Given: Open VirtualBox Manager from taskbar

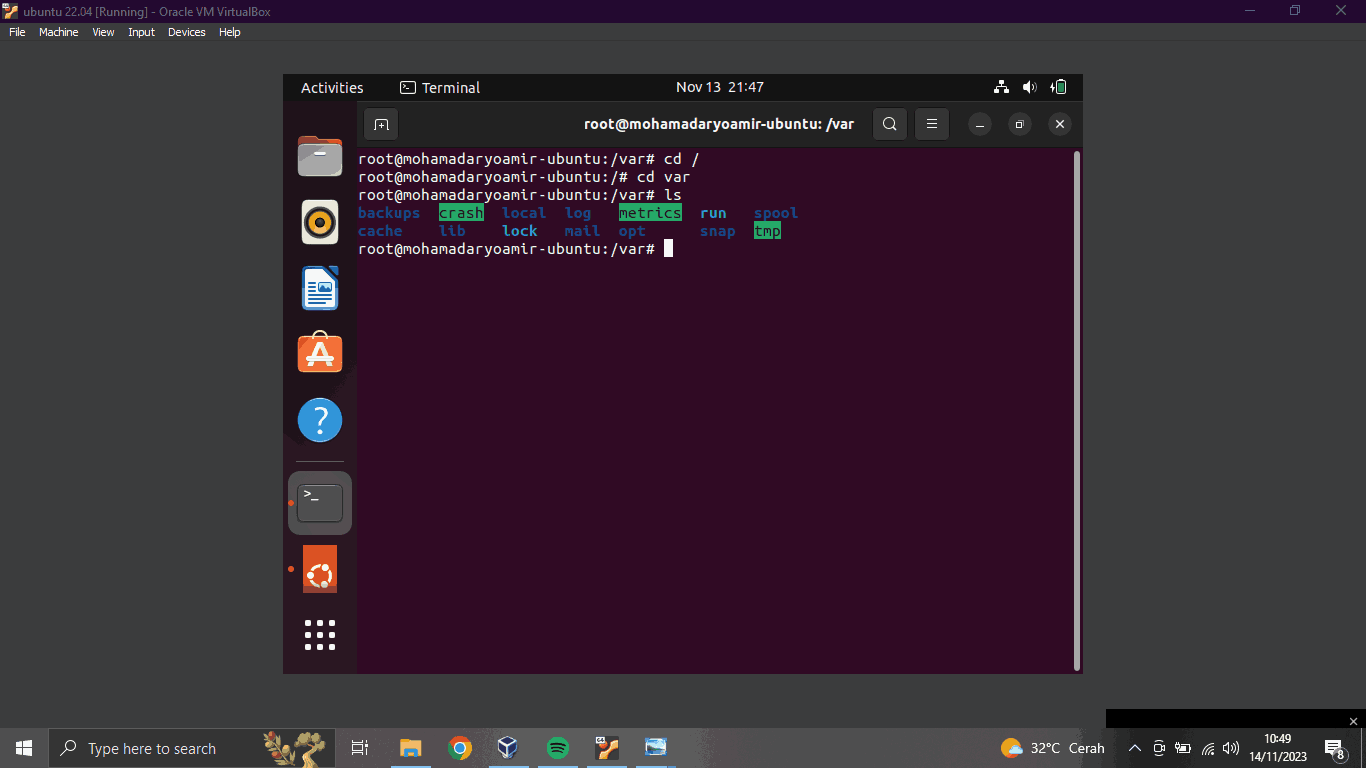Looking at the screenshot, I should (508, 748).
